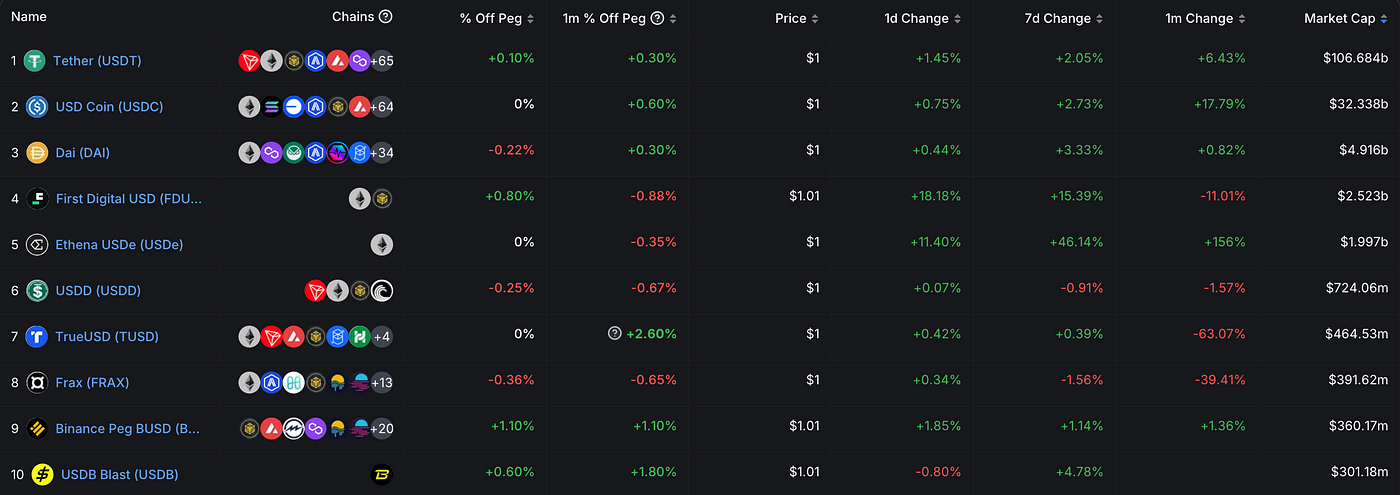Click the USDD coin logo icon
The image size is (1400, 495).
[37, 291]
